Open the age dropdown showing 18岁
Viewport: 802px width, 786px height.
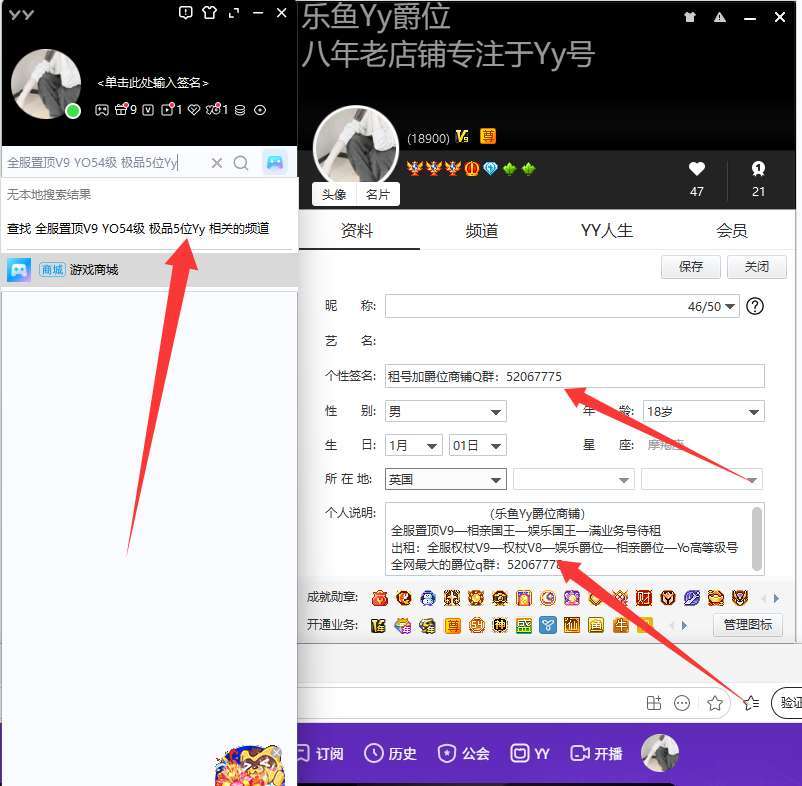coord(704,411)
